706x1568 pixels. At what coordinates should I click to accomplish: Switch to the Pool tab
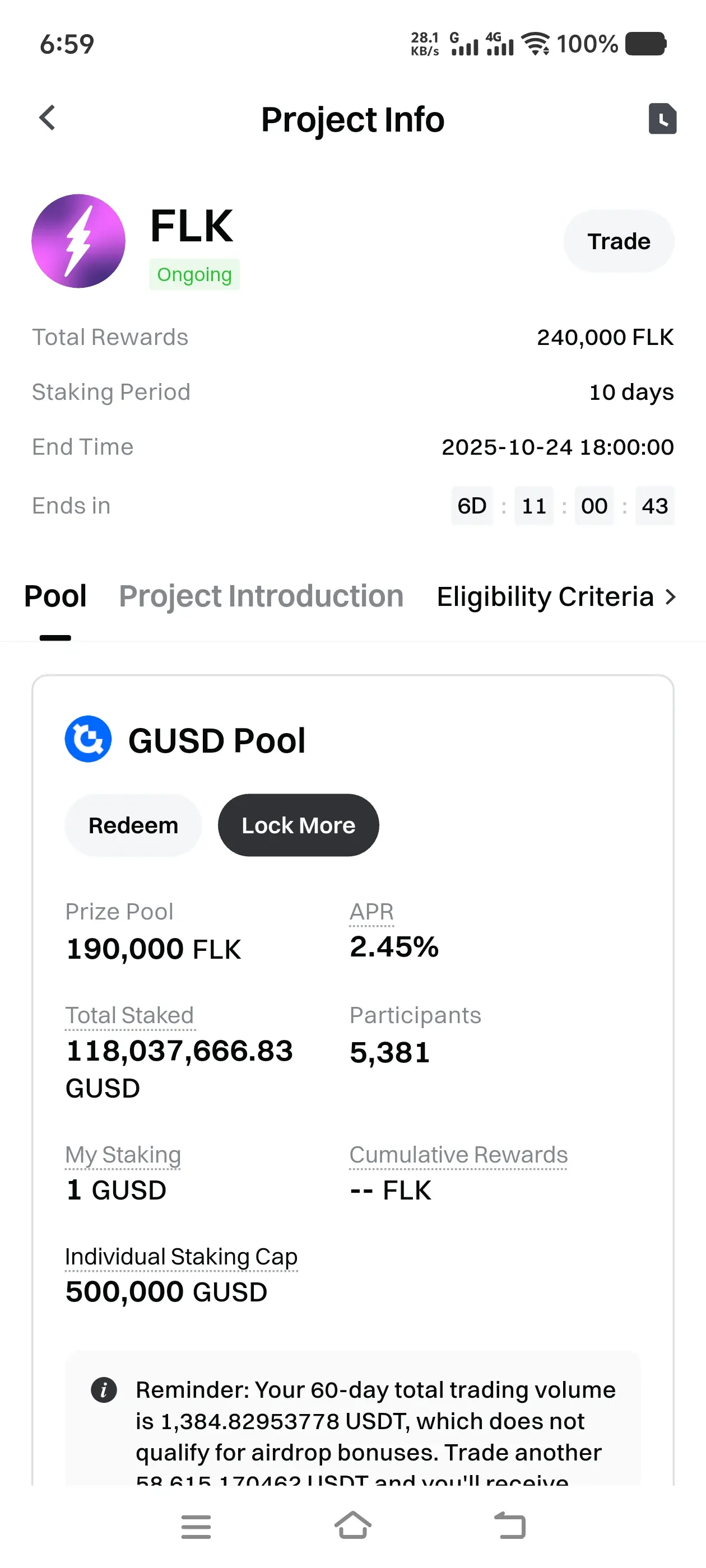(x=55, y=596)
